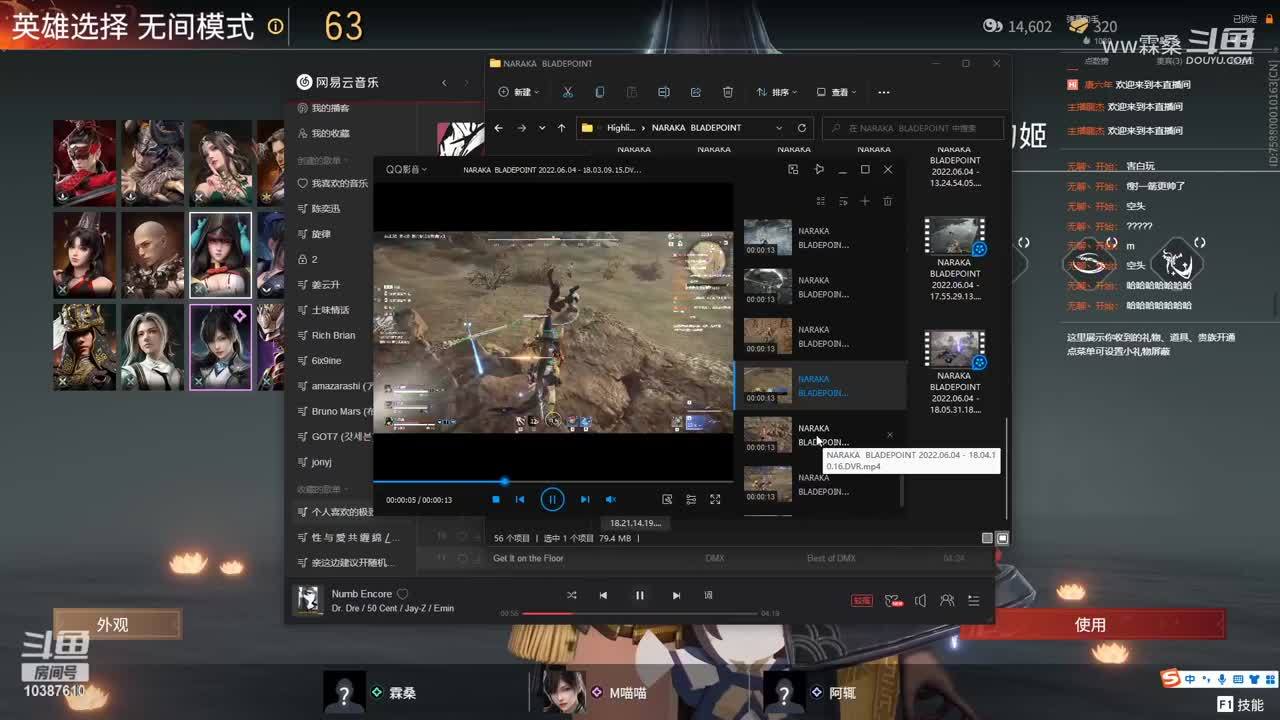Skip to previous video in QQ影音
The width and height of the screenshot is (1280, 720).
[x=520, y=499]
